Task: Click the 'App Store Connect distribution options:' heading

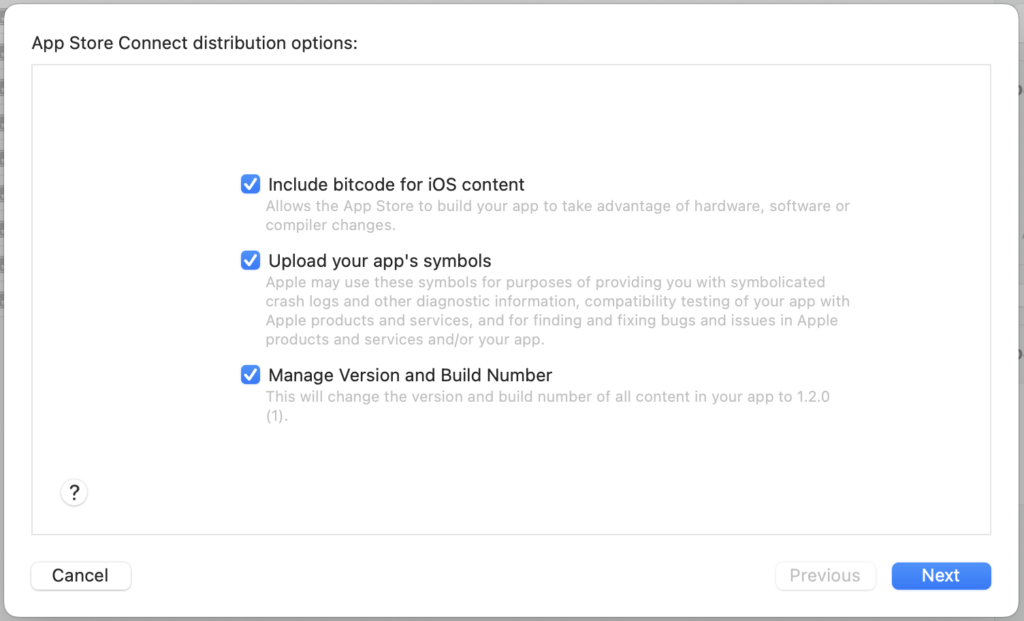Action: (195, 43)
